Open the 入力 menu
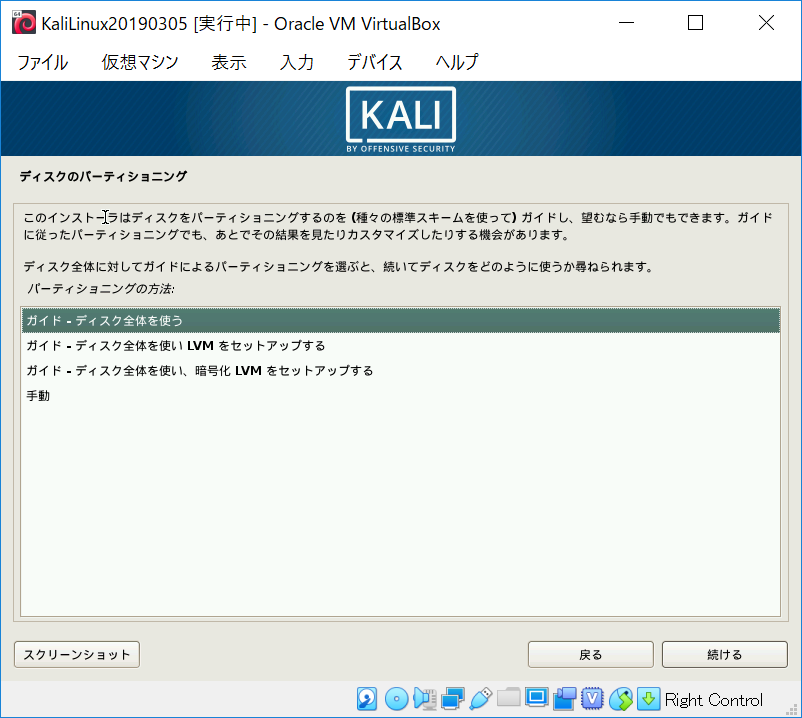 coord(297,62)
